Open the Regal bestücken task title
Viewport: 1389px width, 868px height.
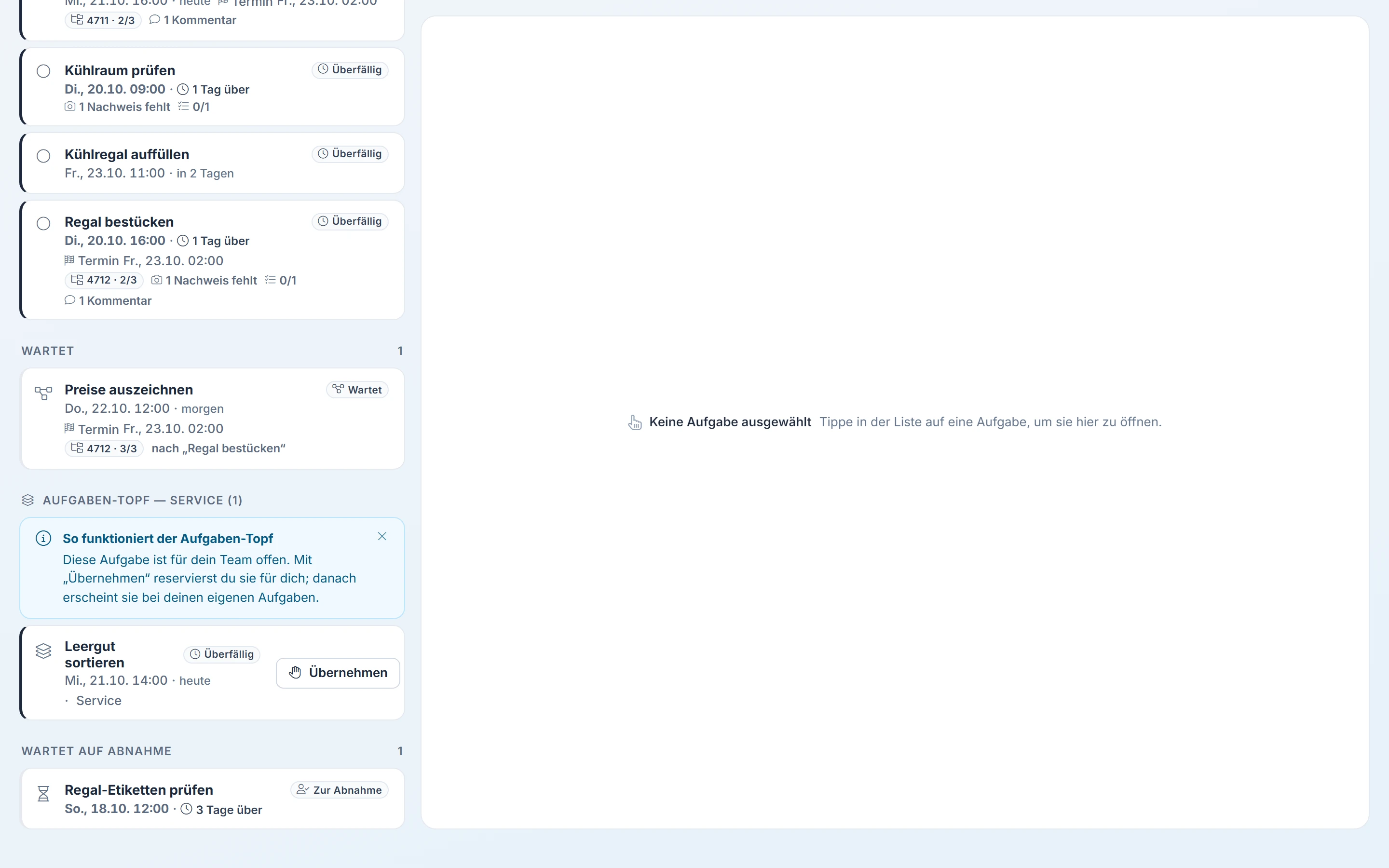tap(120, 222)
